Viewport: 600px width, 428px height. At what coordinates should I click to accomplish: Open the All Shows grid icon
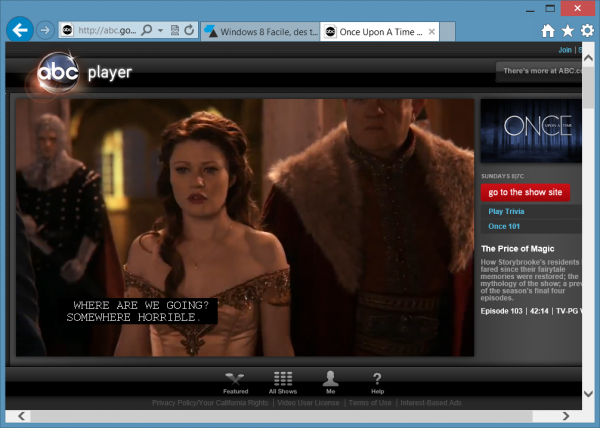283,382
